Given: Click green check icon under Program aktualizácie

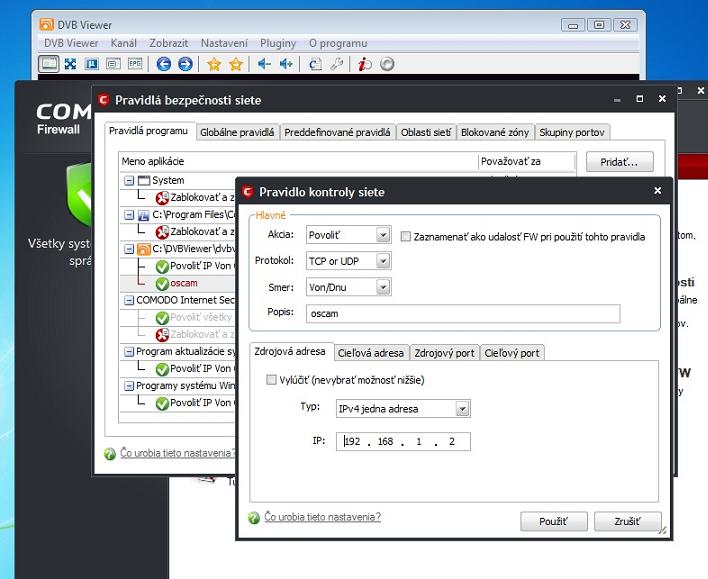Looking at the screenshot, I should [162, 369].
